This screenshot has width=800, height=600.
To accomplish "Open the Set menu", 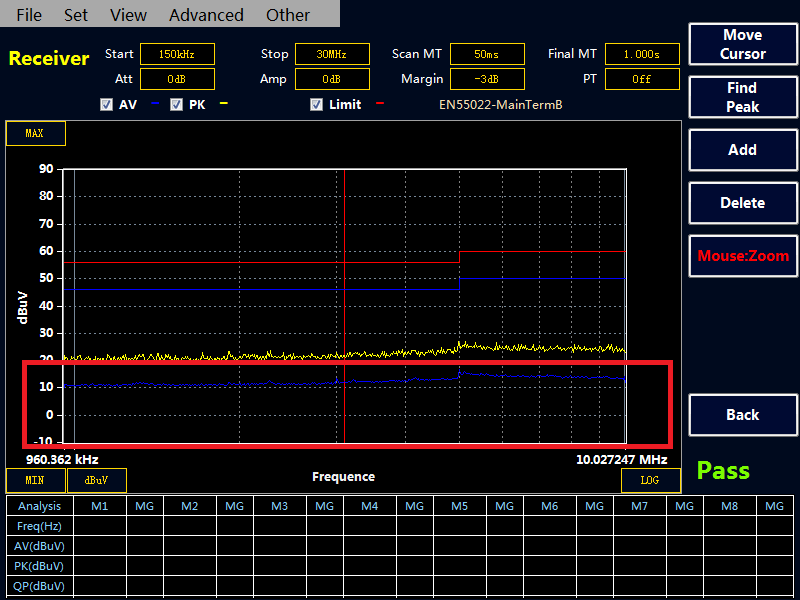I will point(76,15).
